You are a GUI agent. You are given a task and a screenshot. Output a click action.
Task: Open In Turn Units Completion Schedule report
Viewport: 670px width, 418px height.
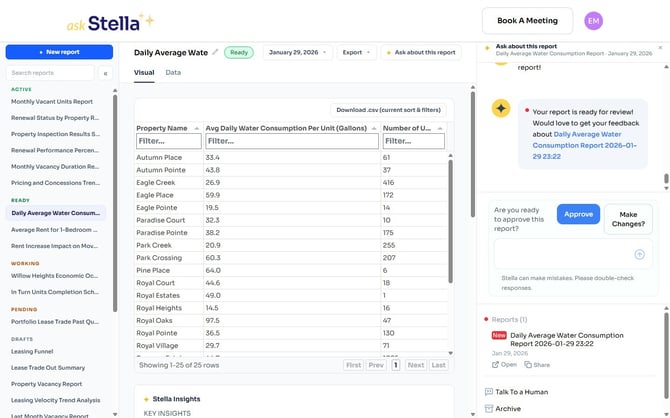click(55, 292)
